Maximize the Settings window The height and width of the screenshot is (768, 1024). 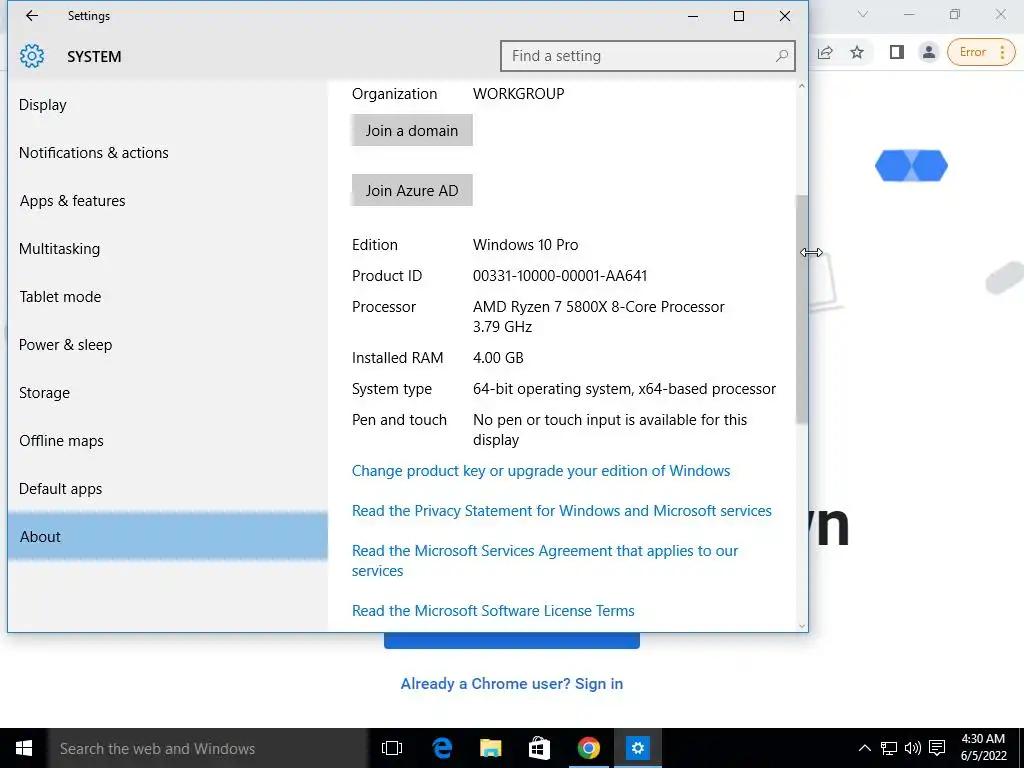[x=739, y=16]
